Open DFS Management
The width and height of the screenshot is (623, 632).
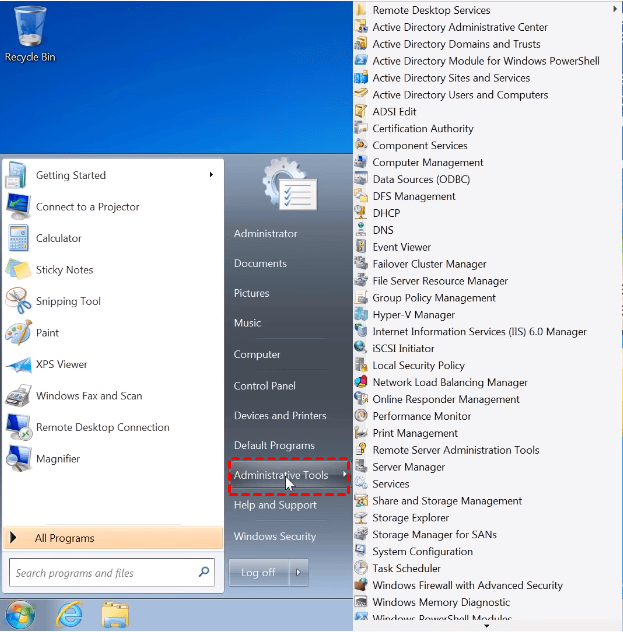coord(414,196)
